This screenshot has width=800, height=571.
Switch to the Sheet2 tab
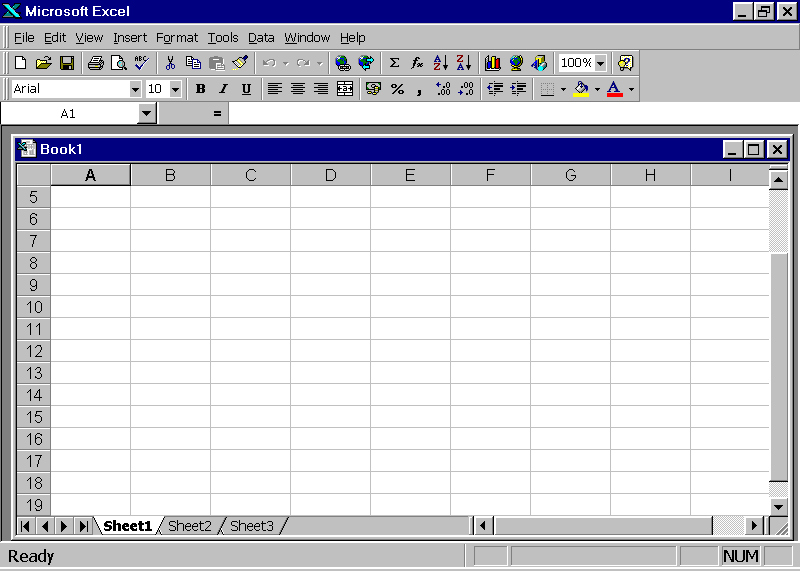point(189,526)
